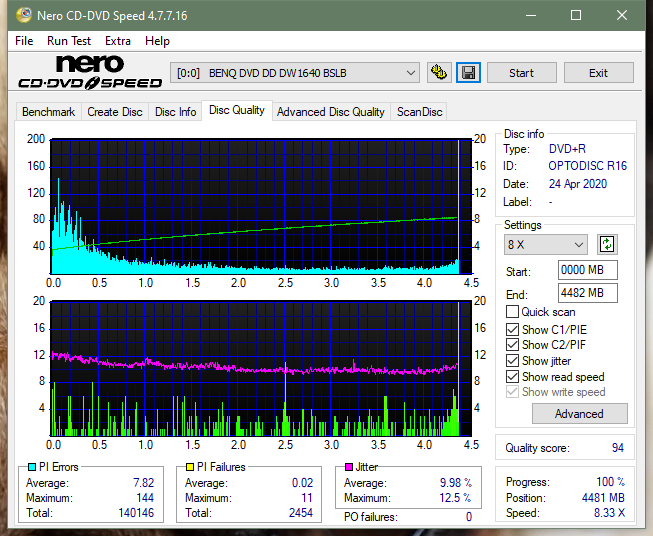653x536 pixels.
Task: Open the Advanced settings button
Action: coord(579,414)
